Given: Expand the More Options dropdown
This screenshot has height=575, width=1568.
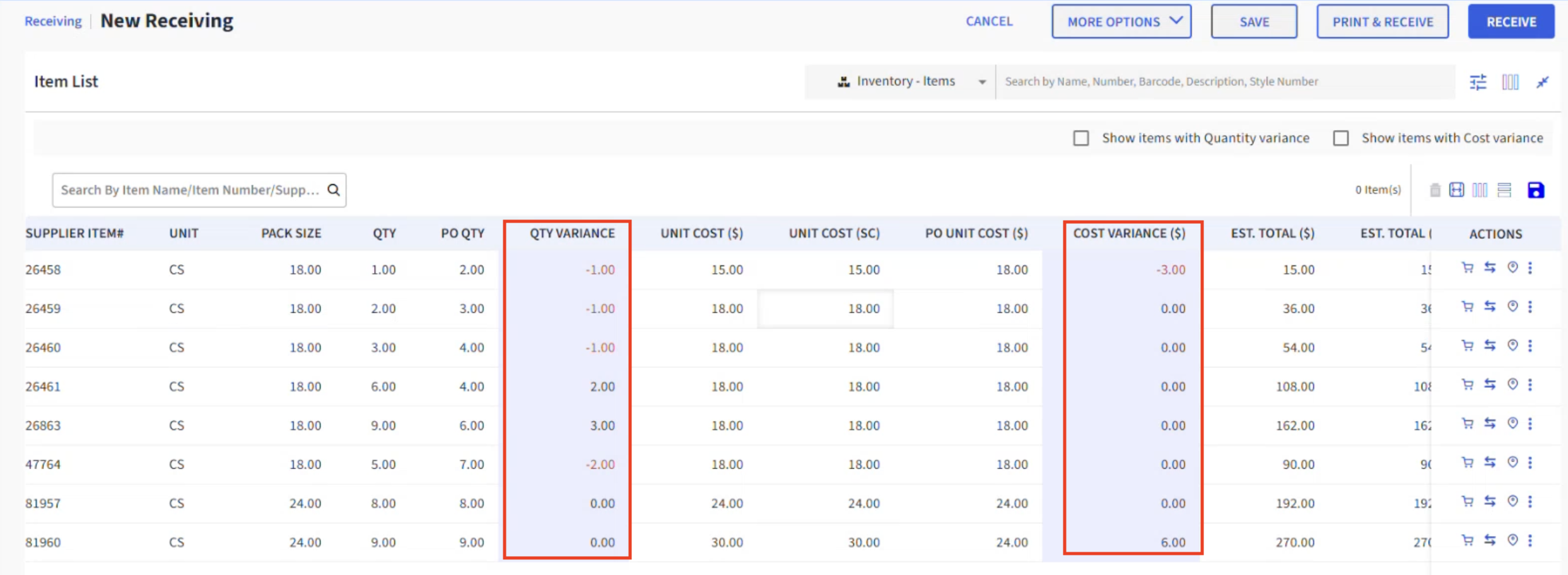Looking at the screenshot, I should coord(1121,21).
